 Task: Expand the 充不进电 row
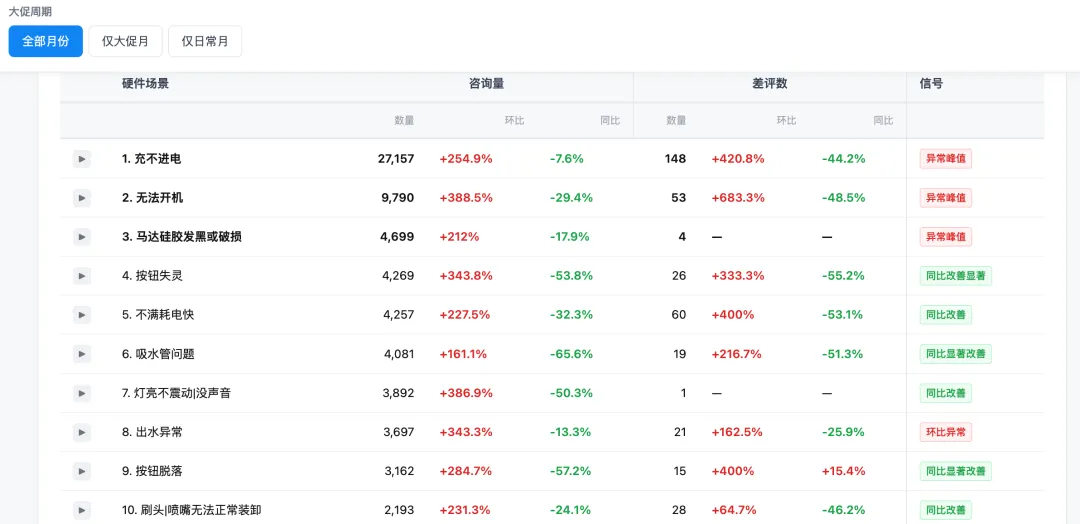82,159
